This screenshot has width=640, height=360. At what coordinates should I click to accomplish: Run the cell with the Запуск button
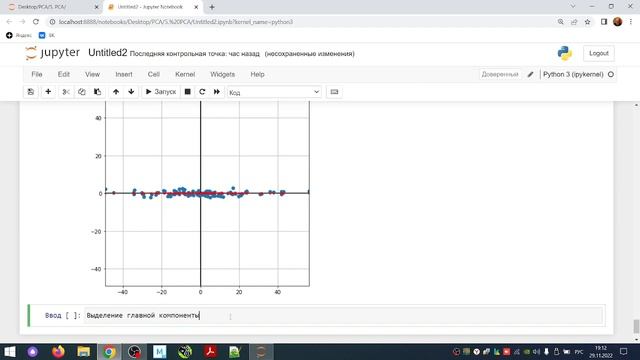(x=161, y=92)
